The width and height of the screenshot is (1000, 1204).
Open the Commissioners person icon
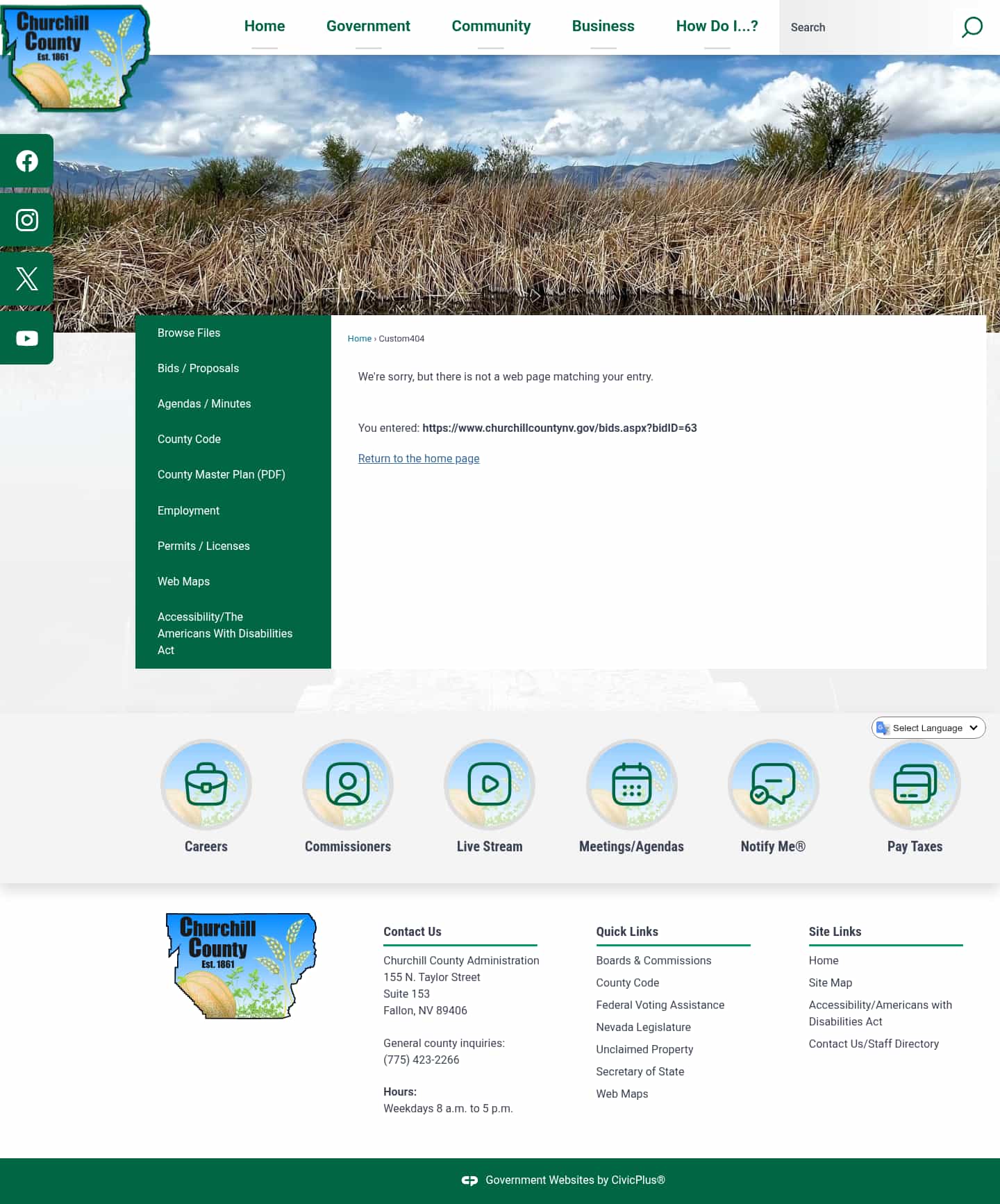[348, 785]
